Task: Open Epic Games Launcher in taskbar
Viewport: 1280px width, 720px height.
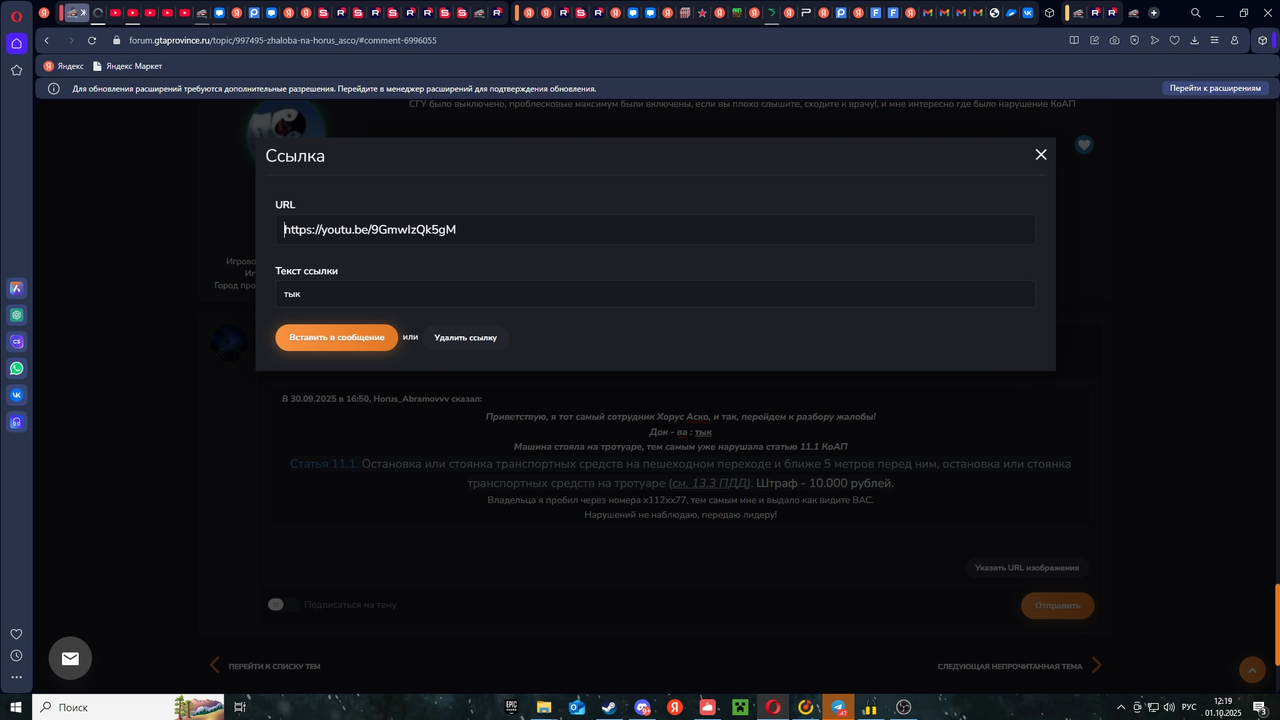Action: pyautogui.click(x=511, y=707)
